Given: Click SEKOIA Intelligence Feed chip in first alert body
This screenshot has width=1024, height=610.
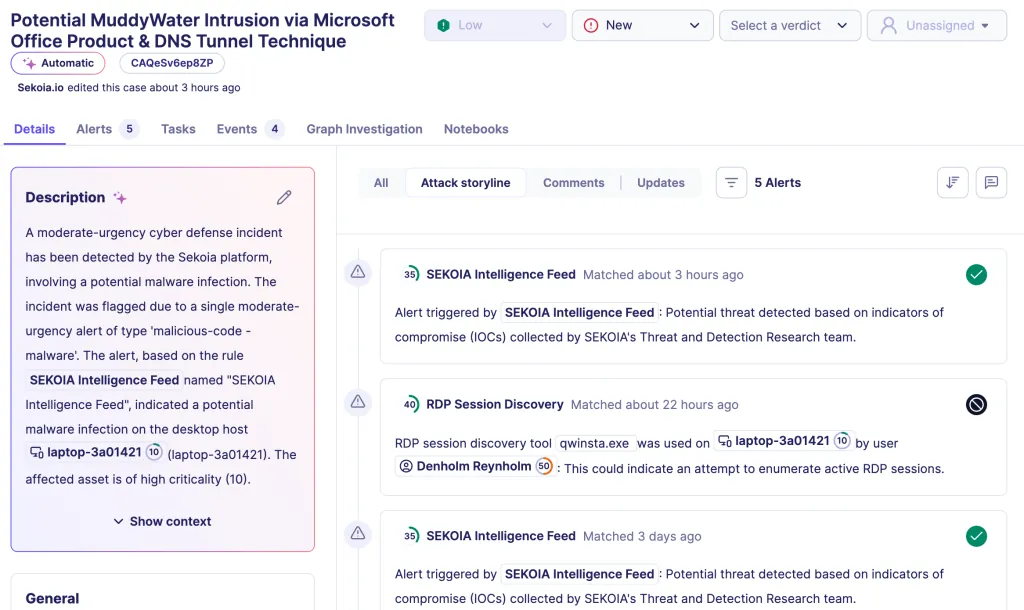Looking at the screenshot, I should point(579,313).
